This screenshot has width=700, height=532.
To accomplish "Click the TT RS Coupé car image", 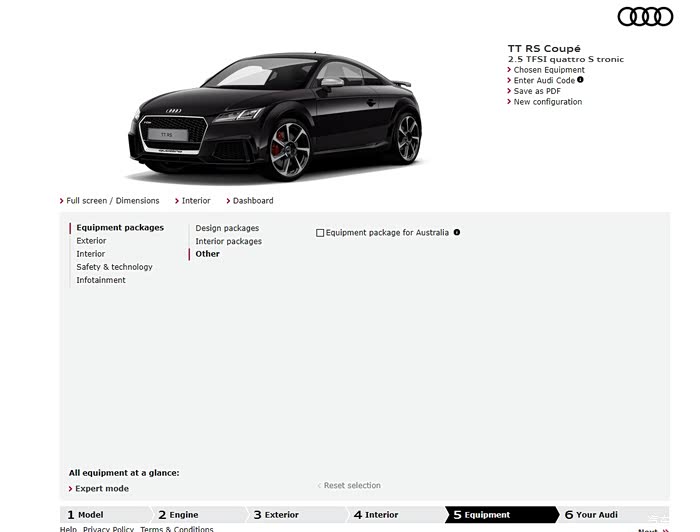I will [x=275, y=117].
